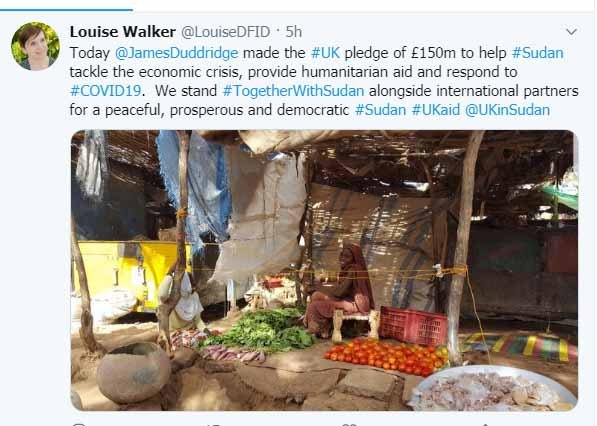This screenshot has width=597, height=426.
Task: Open the #TogetherWithSudan hashtag link
Action: pyautogui.click(x=293, y=91)
